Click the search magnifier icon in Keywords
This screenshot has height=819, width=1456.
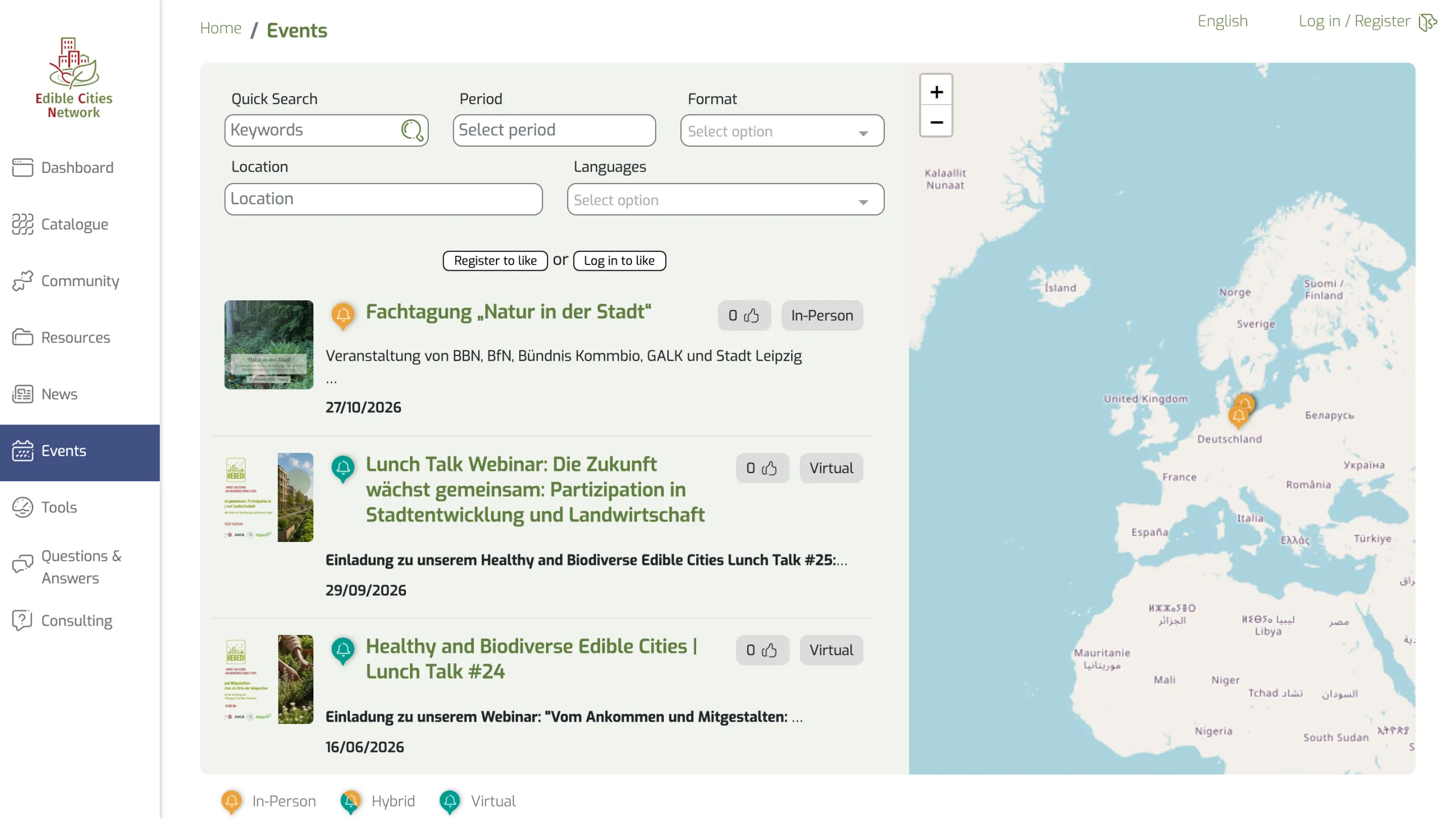pos(412,130)
